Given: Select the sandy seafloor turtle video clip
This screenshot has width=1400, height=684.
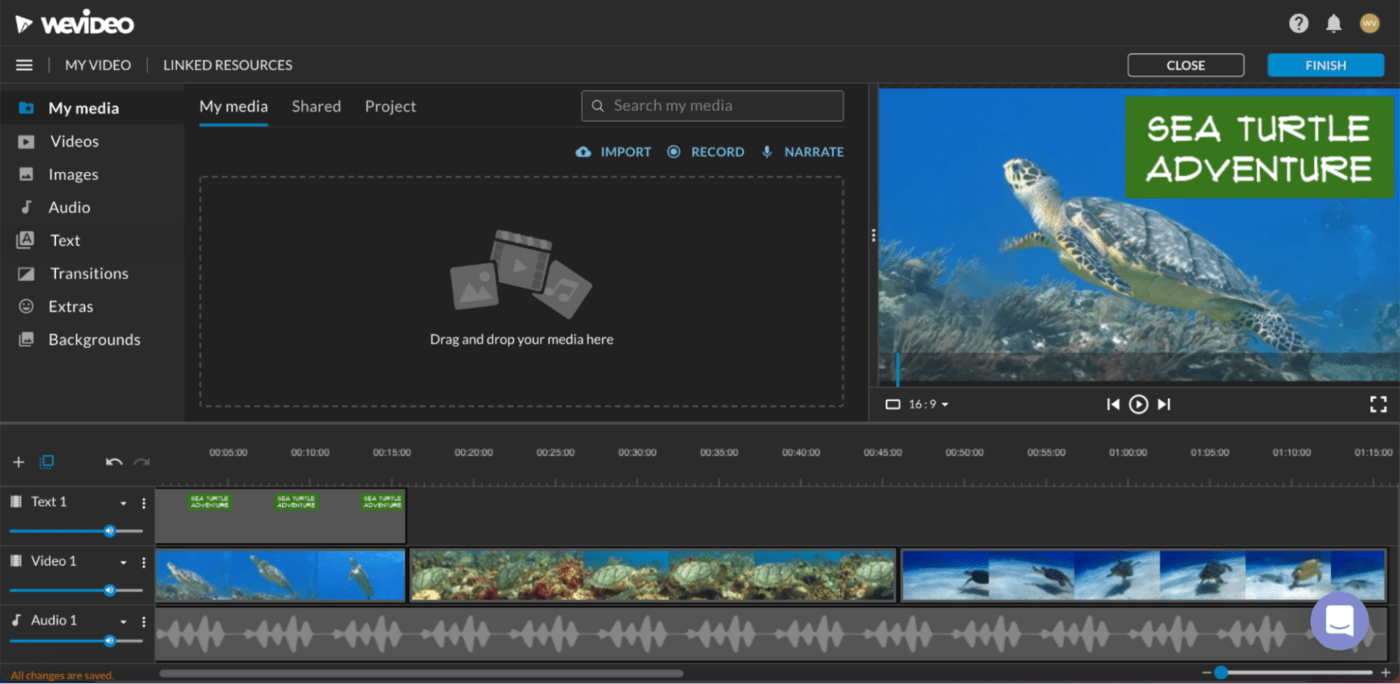Looking at the screenshot, I should (x=1144, y=575).
